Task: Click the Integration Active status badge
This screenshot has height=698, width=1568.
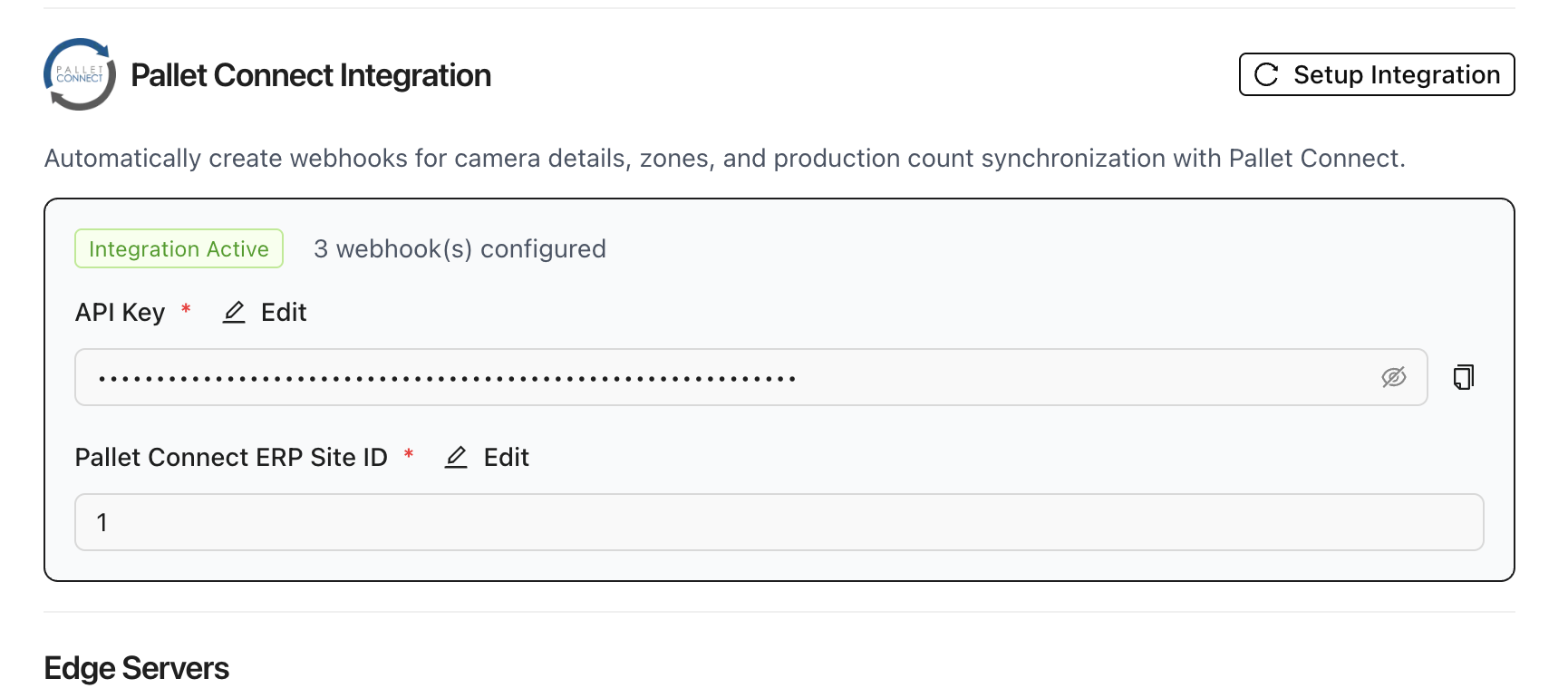Action: [179, 248]
